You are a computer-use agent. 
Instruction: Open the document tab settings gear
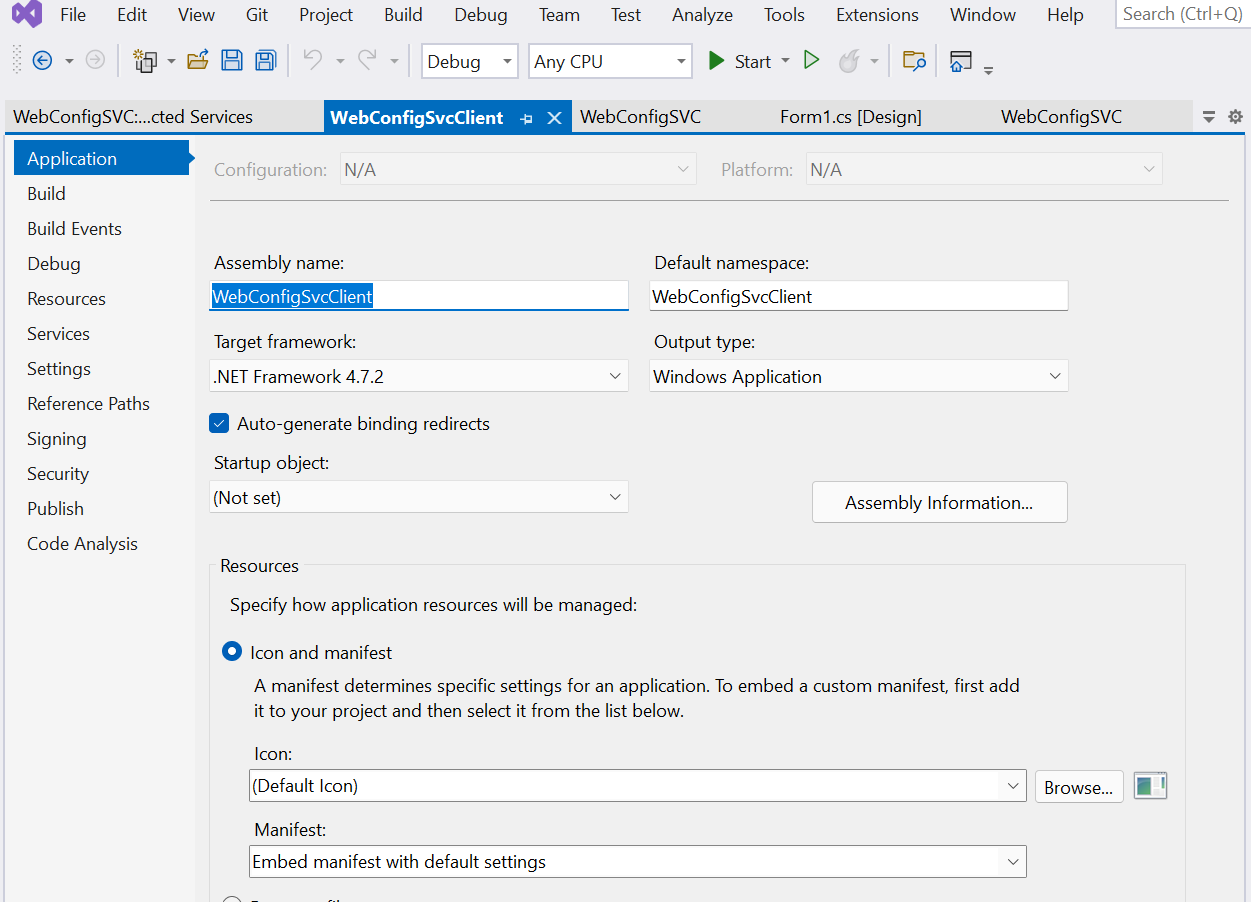1235,117
